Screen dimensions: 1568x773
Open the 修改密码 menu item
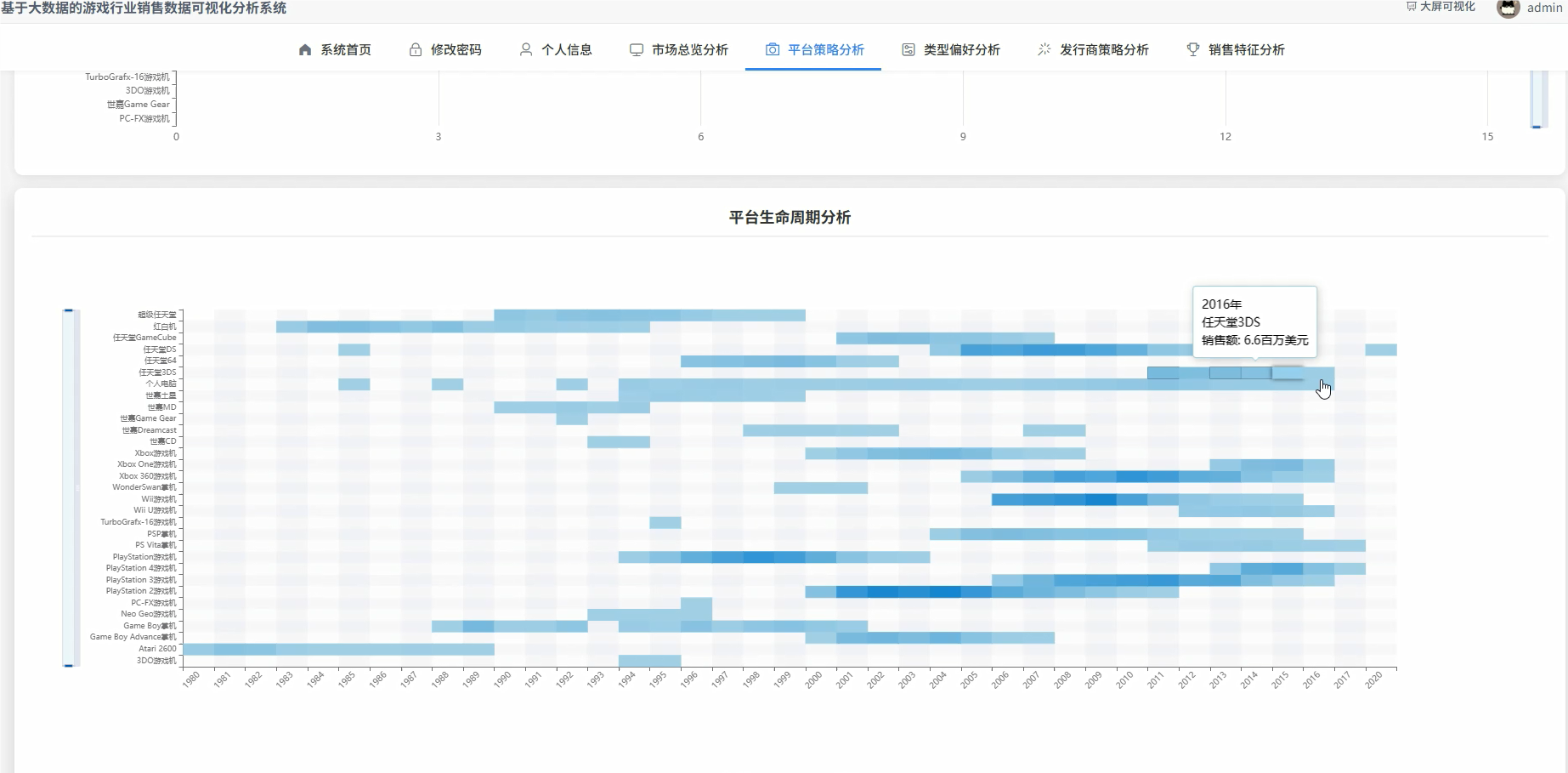point(445,49)
